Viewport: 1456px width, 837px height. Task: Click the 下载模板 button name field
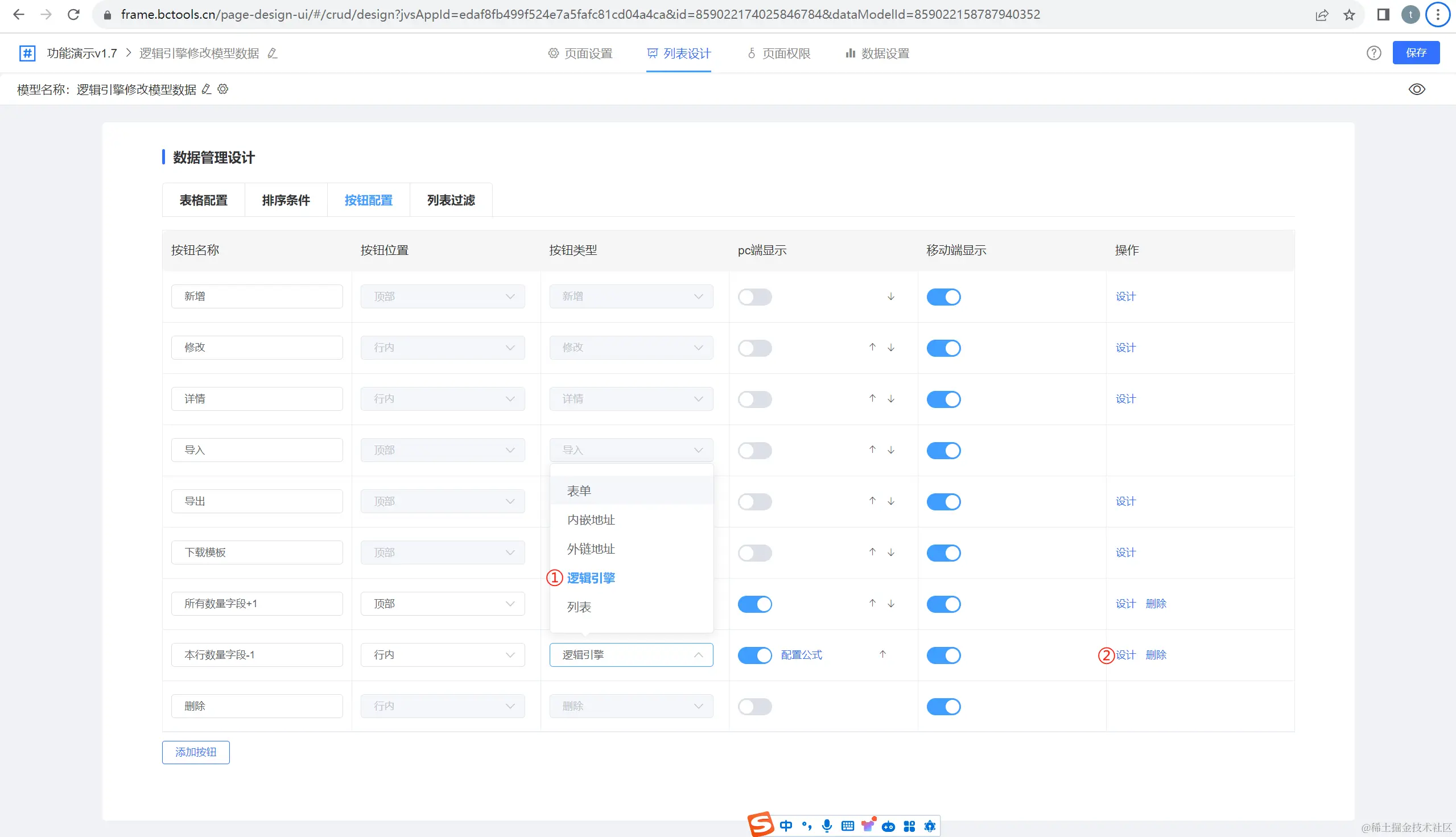tap(257, 552)
